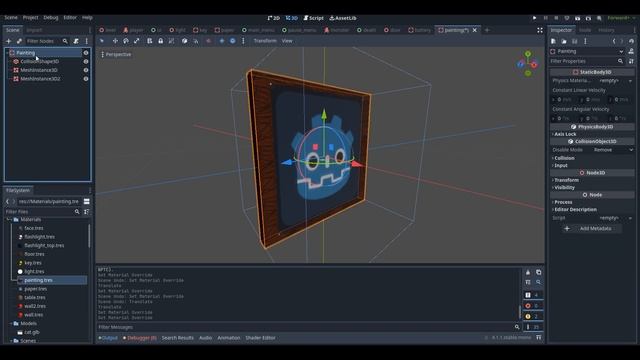The width and height of the screenshot is (640, 360).
Task: Switch to the player scene tab
Action: (133, 30)
